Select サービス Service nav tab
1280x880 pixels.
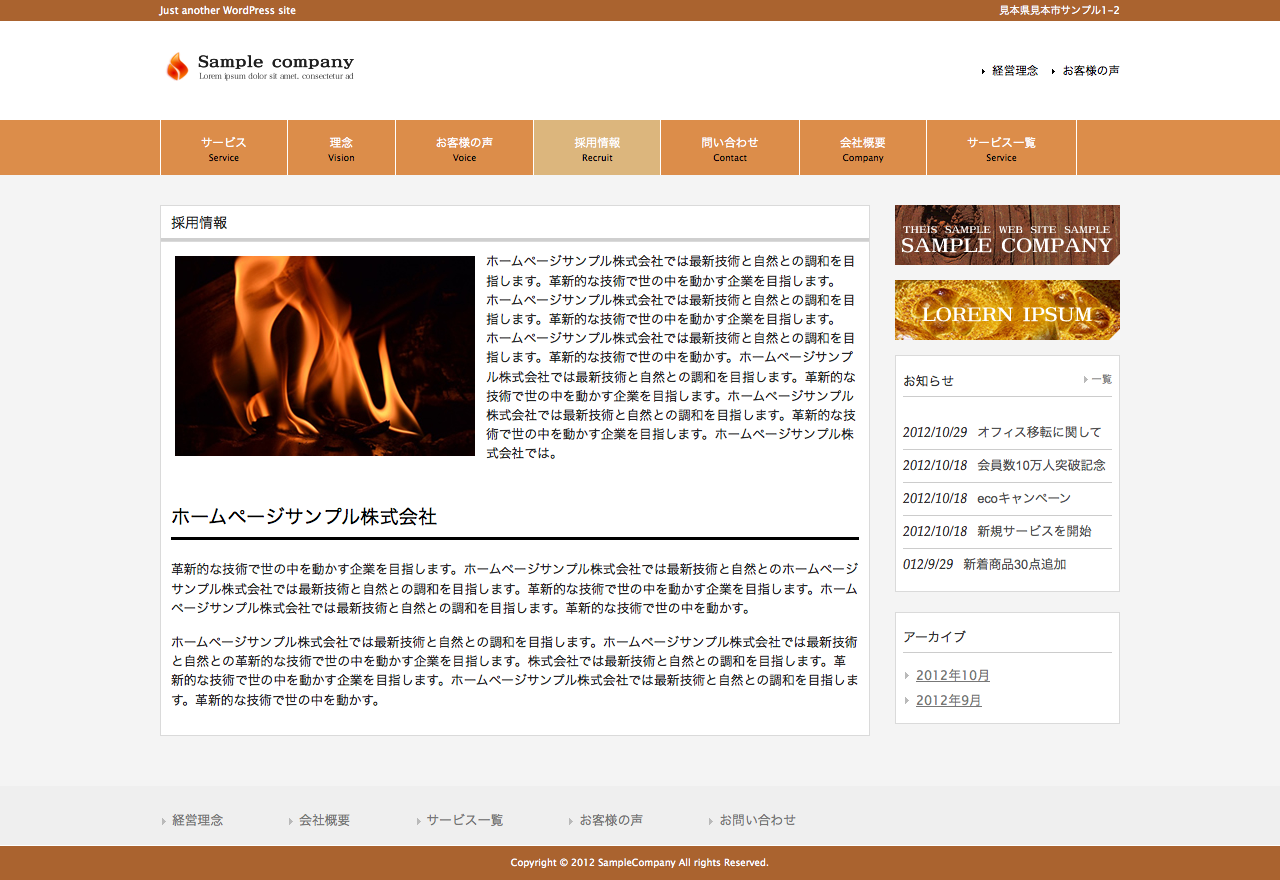[224, 148]
